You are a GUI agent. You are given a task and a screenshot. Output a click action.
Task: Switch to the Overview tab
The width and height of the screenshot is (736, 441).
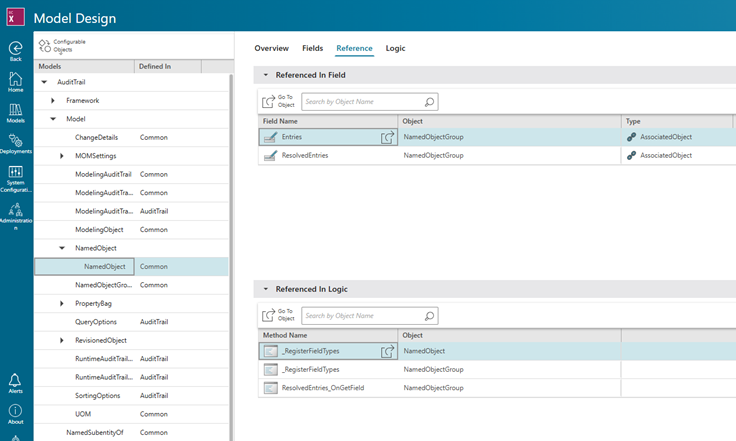[271, 48]
